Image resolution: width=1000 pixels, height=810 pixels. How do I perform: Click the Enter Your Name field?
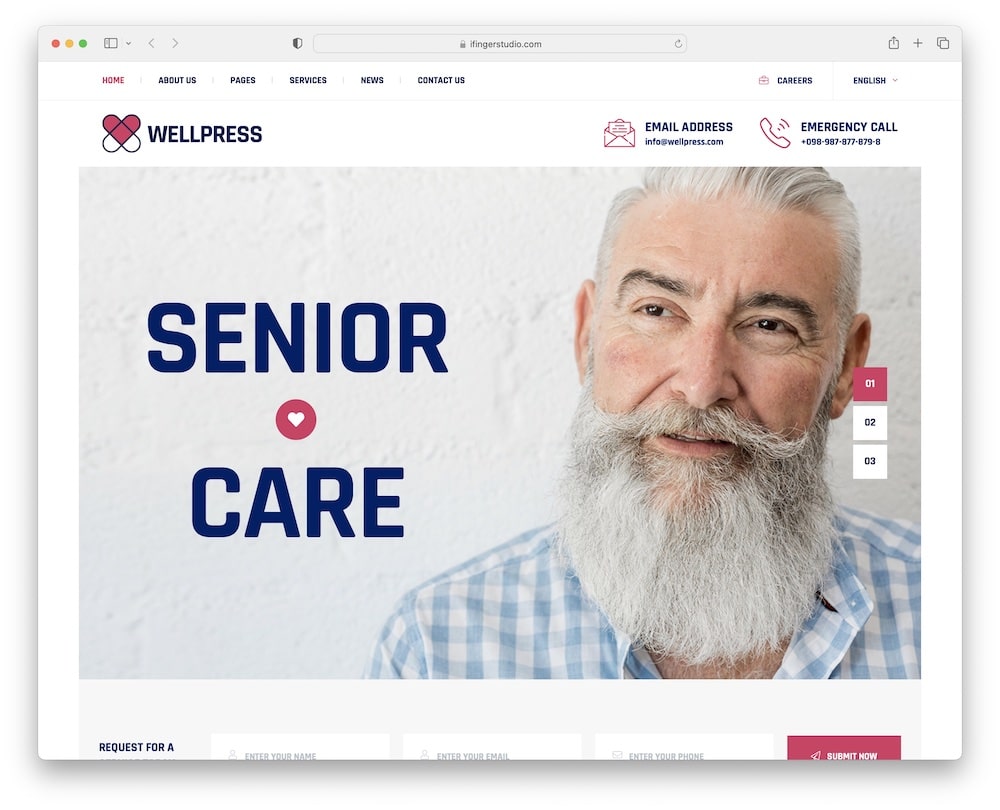[300, 747]
